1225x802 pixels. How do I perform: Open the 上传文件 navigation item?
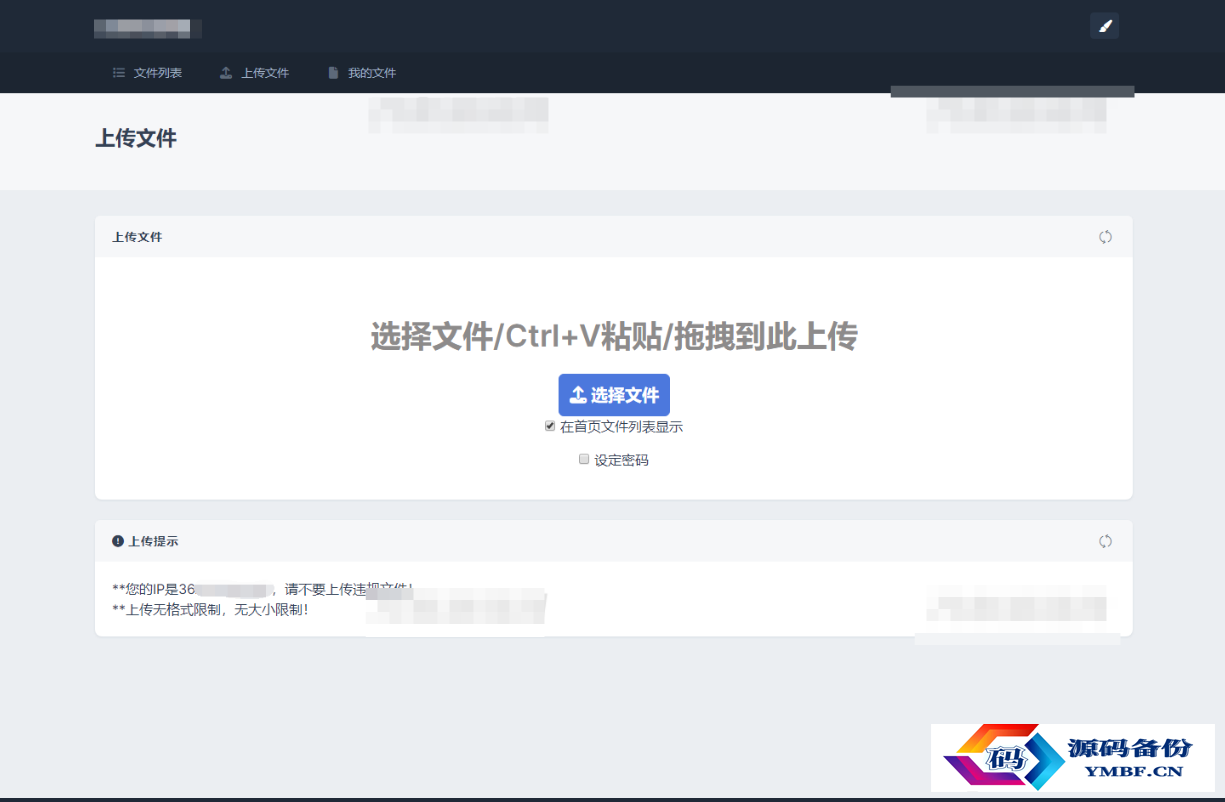(x=254, y=73)
